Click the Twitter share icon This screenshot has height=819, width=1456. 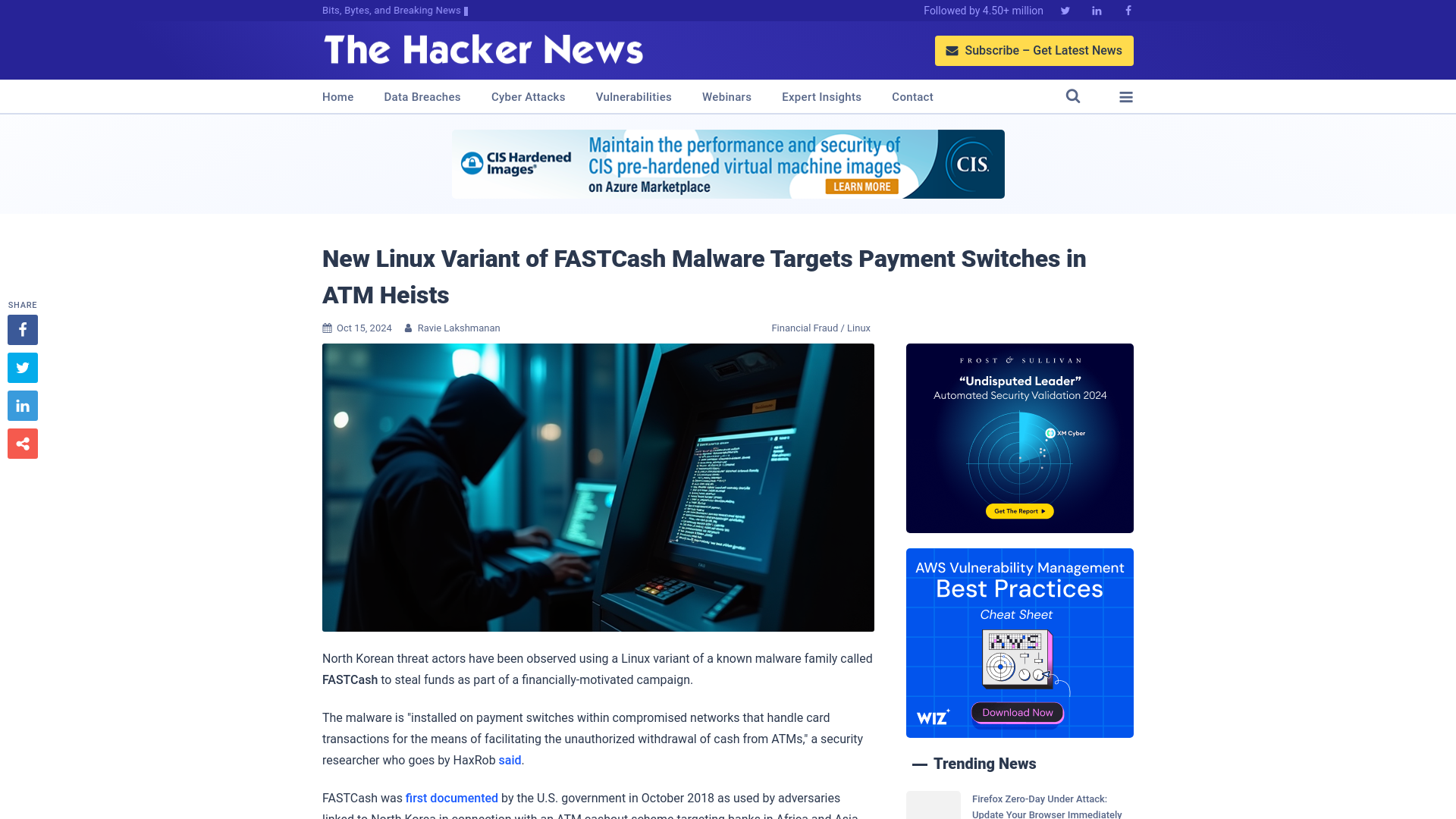click(x=22, y=367)
